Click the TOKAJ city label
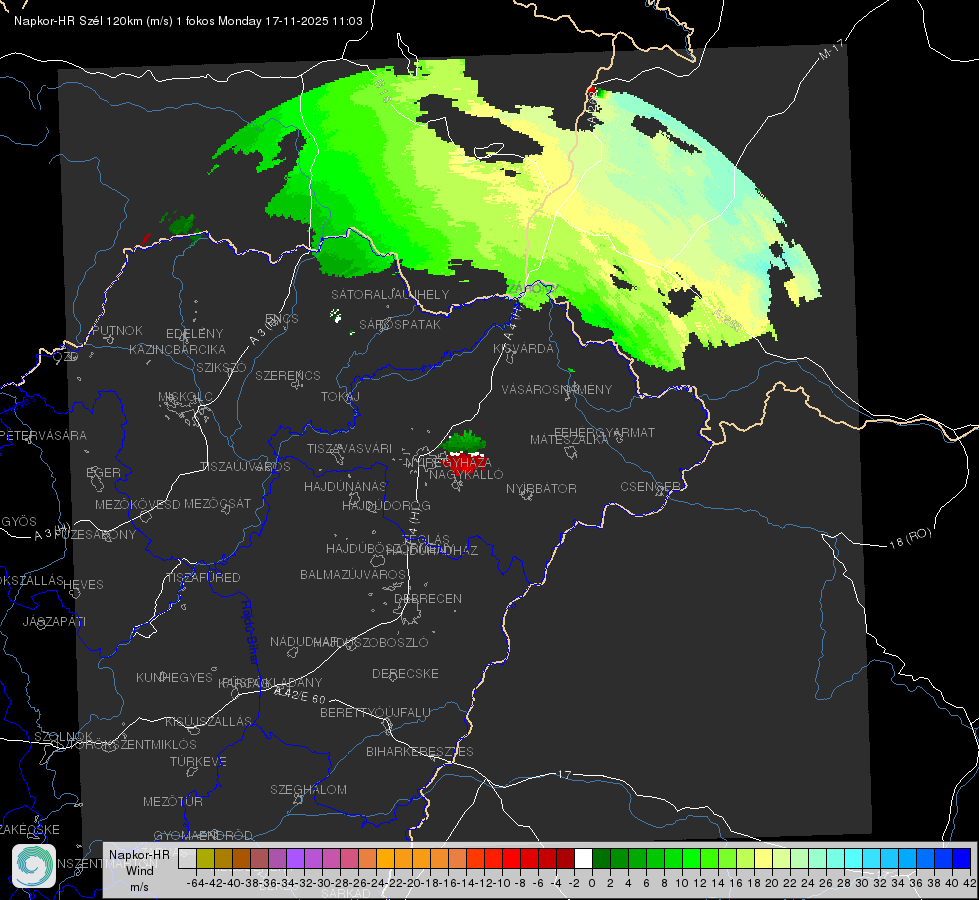Image resolution: width=979 pixels, height=900 pixels. (x=340, y=397)
